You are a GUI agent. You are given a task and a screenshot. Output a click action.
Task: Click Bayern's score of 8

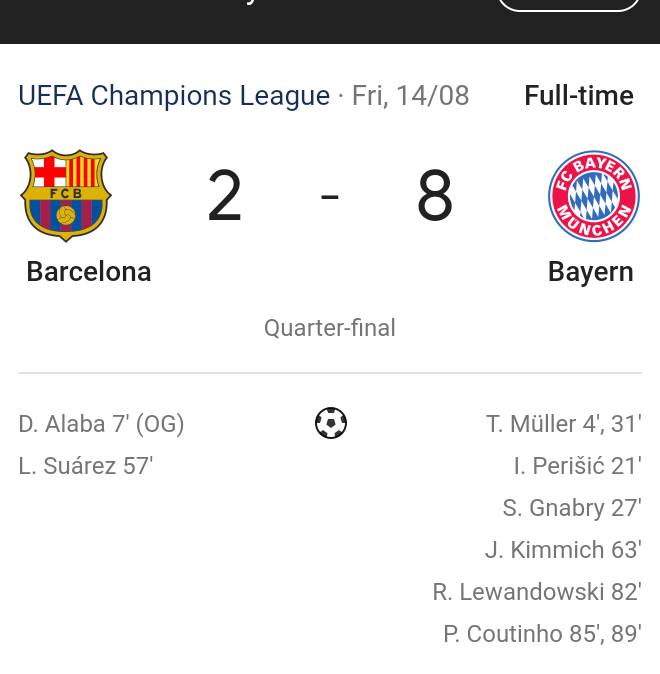tap(435, 197)
